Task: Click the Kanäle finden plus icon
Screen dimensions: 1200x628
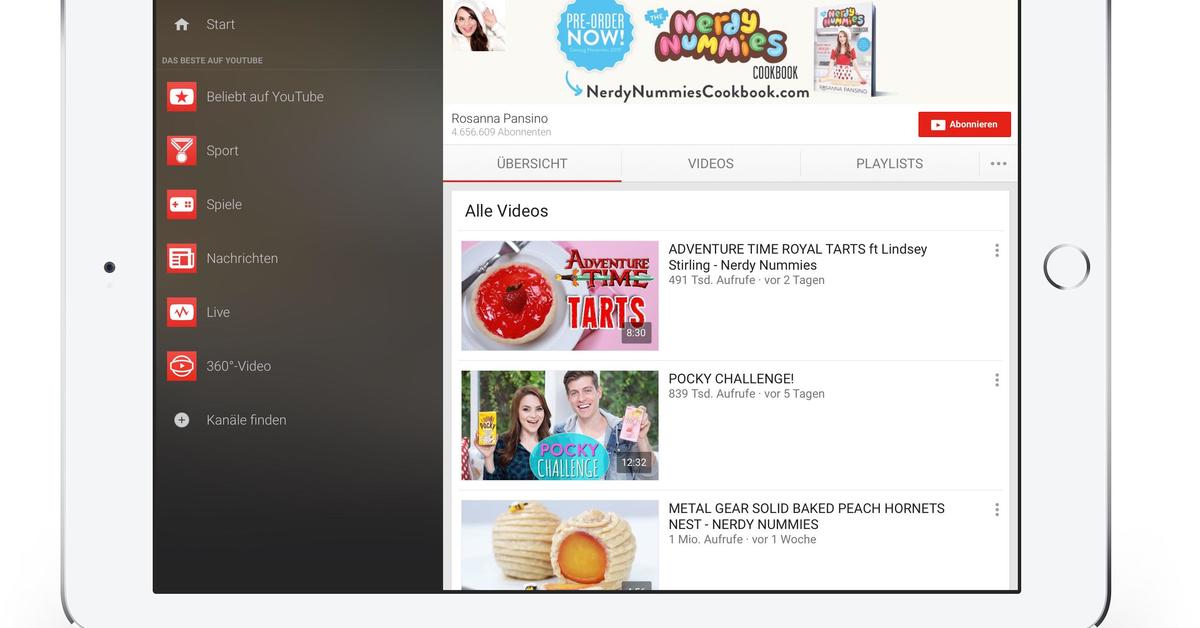Action: 182,421
